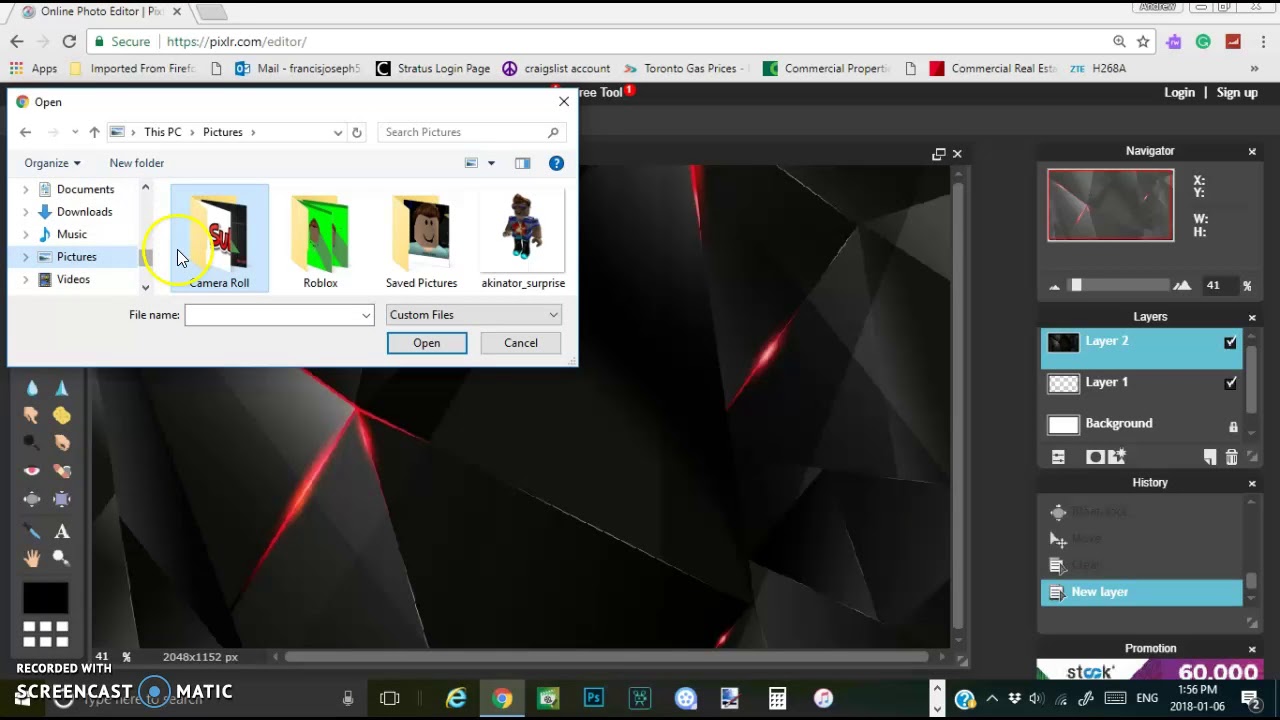Image resolution: width=1280 pixels, height=720 pixels.
Task: Open the Add layer mask icon
Action: point(1095,456)
